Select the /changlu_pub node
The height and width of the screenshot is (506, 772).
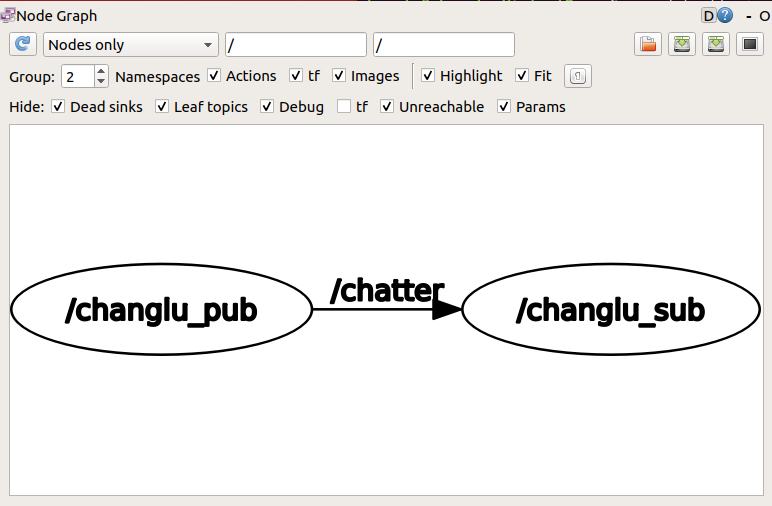point(161,309)
